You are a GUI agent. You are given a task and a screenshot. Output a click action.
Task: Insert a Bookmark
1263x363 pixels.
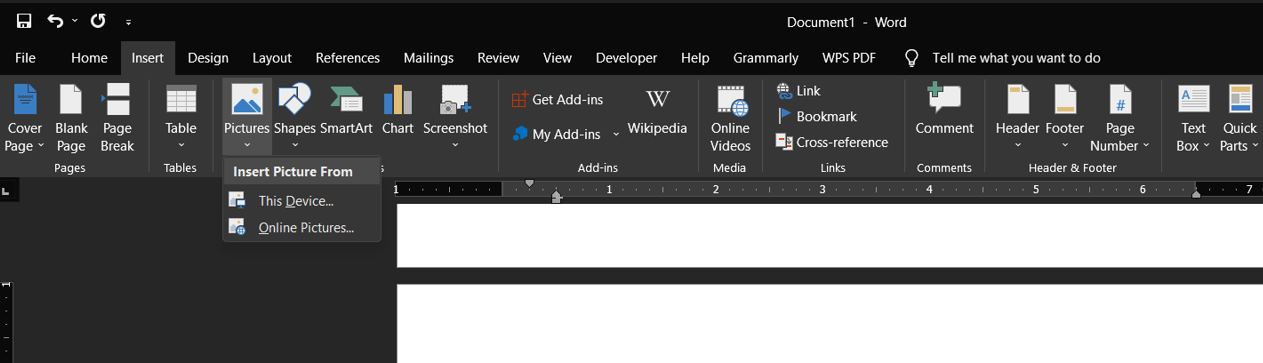817,117
